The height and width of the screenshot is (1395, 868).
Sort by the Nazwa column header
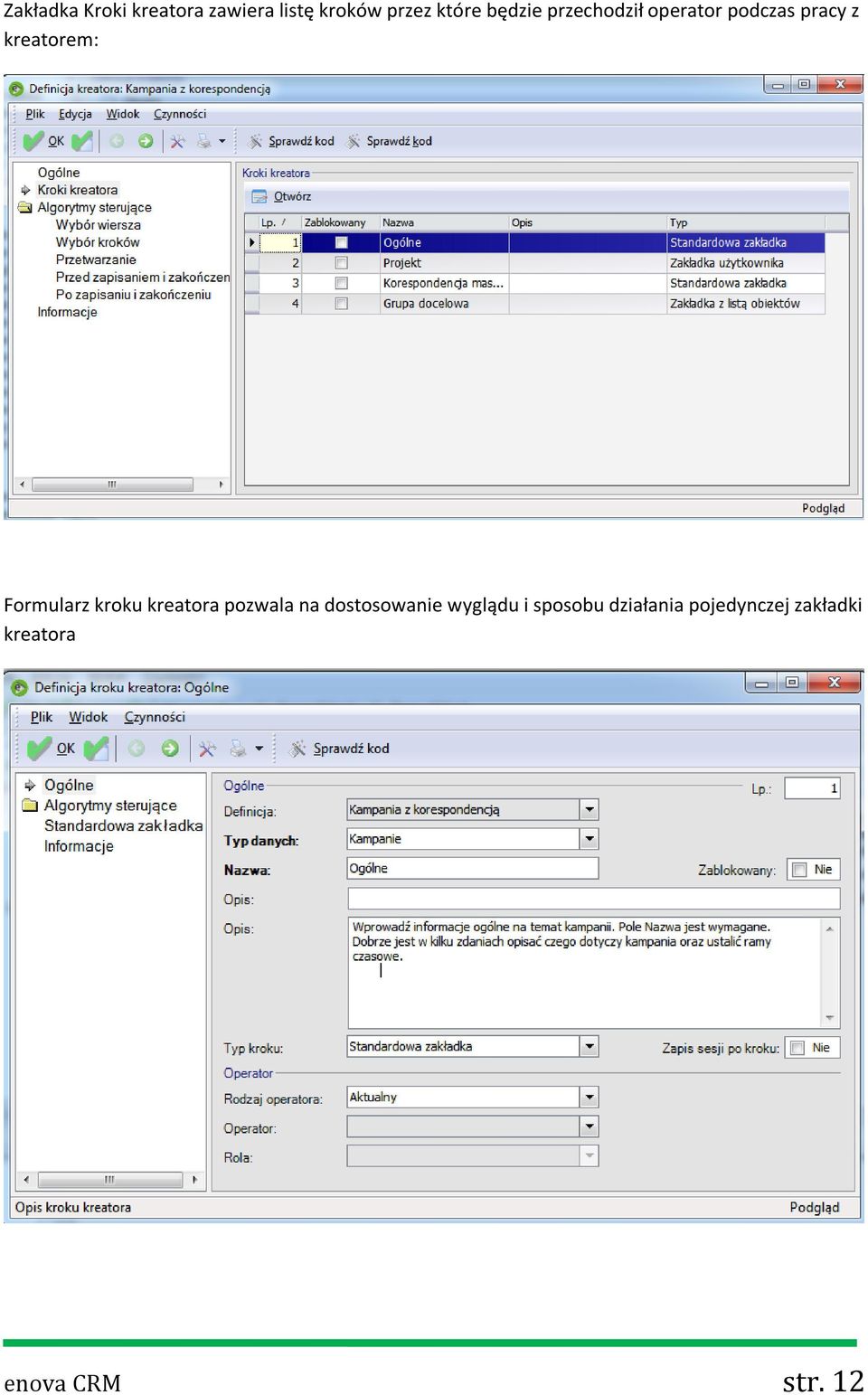click(x=443, y=222)
